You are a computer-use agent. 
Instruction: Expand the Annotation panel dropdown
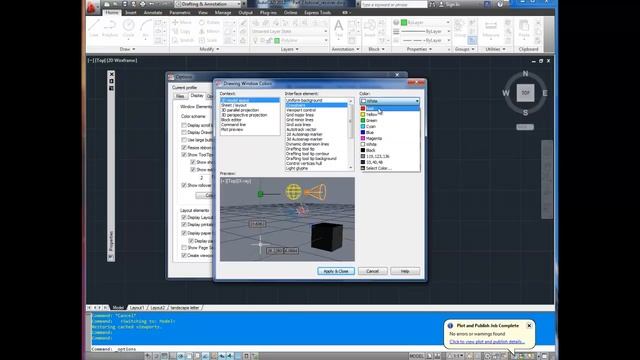(x=346, y=49)
